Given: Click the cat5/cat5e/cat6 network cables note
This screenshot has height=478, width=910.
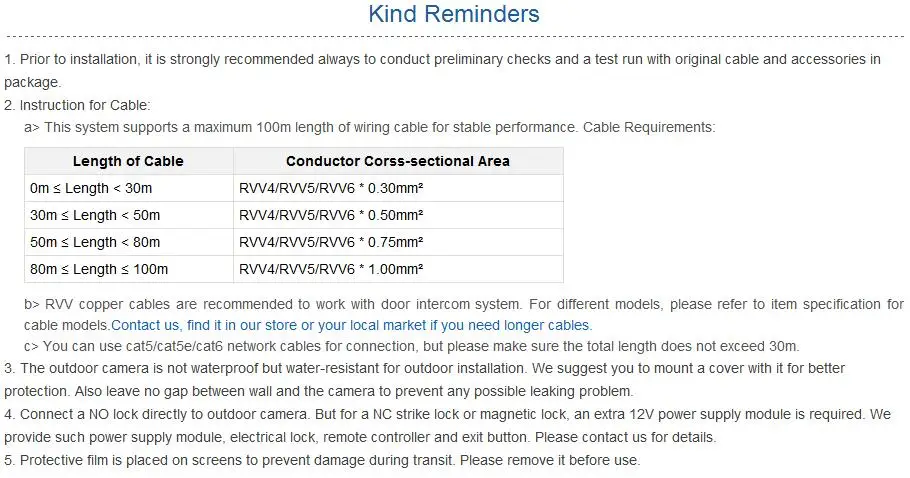Looking at the screenshot, I should [x=411, y=346].
